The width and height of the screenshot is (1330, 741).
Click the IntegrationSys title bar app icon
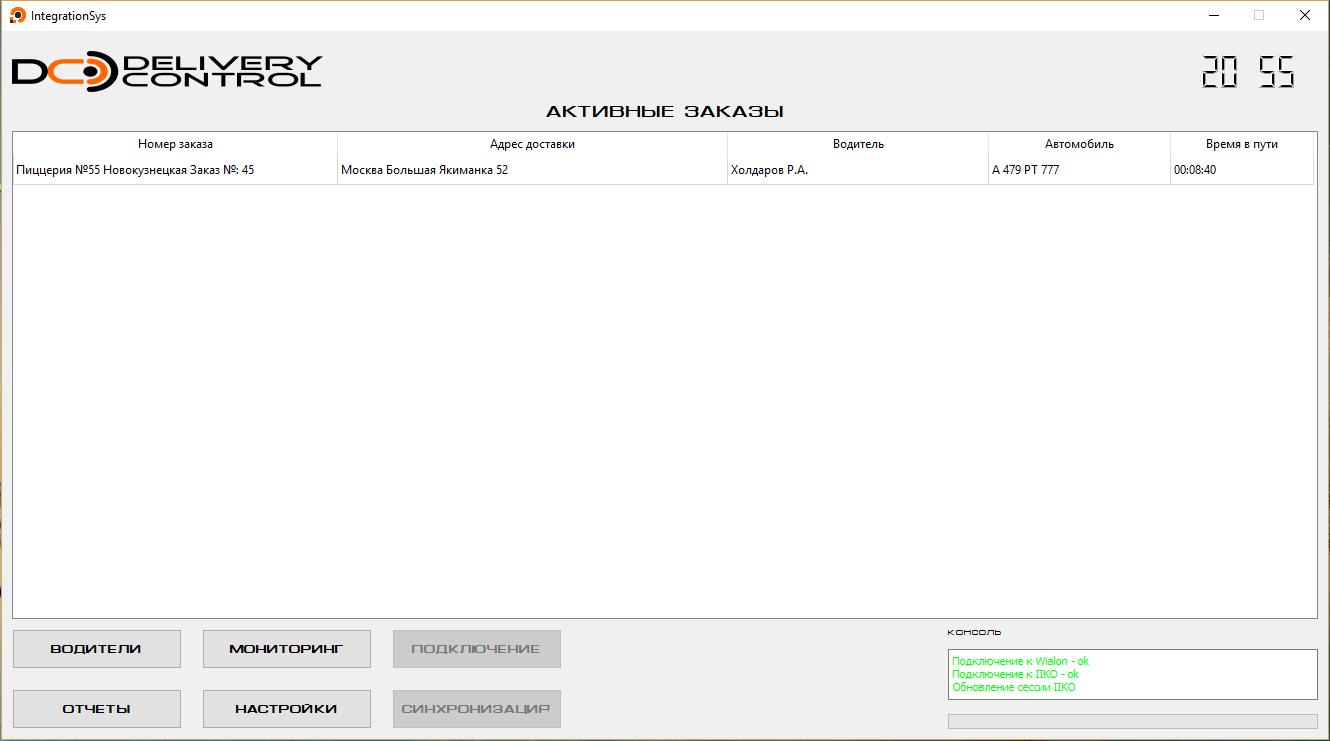[x=17, y=15]
